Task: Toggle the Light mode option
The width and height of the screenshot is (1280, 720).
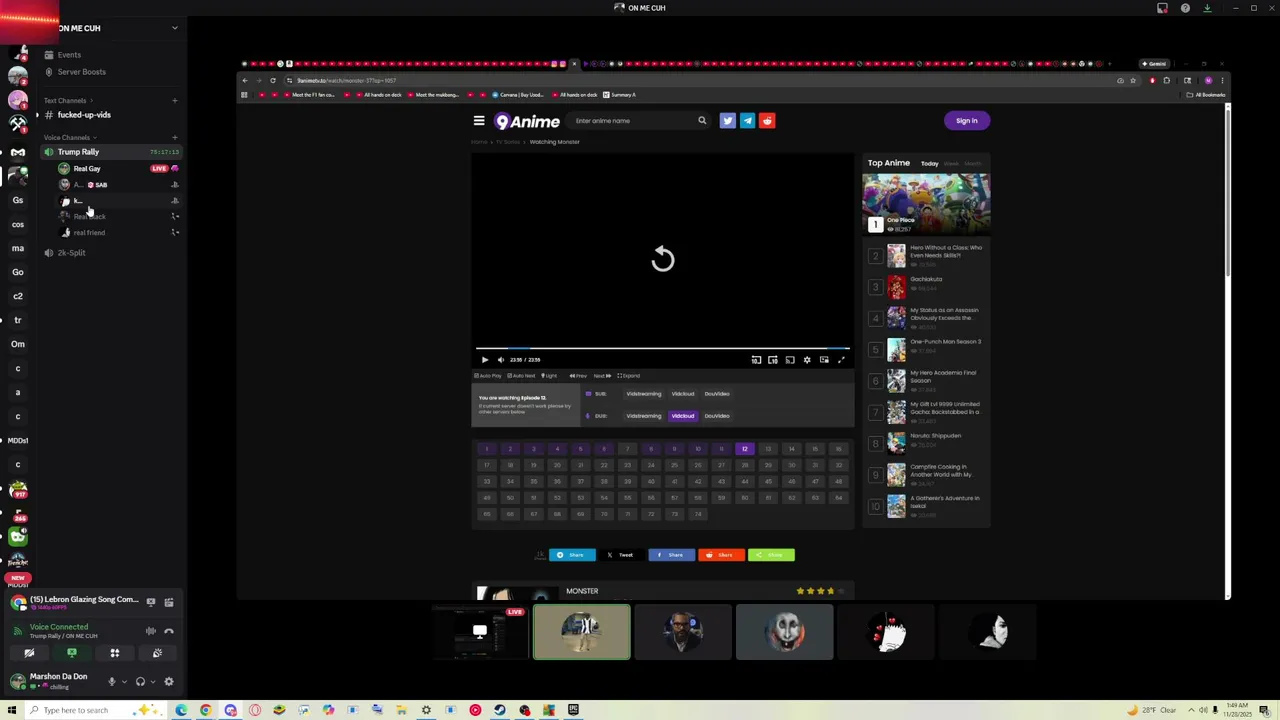Action: (x=549, y=376)
